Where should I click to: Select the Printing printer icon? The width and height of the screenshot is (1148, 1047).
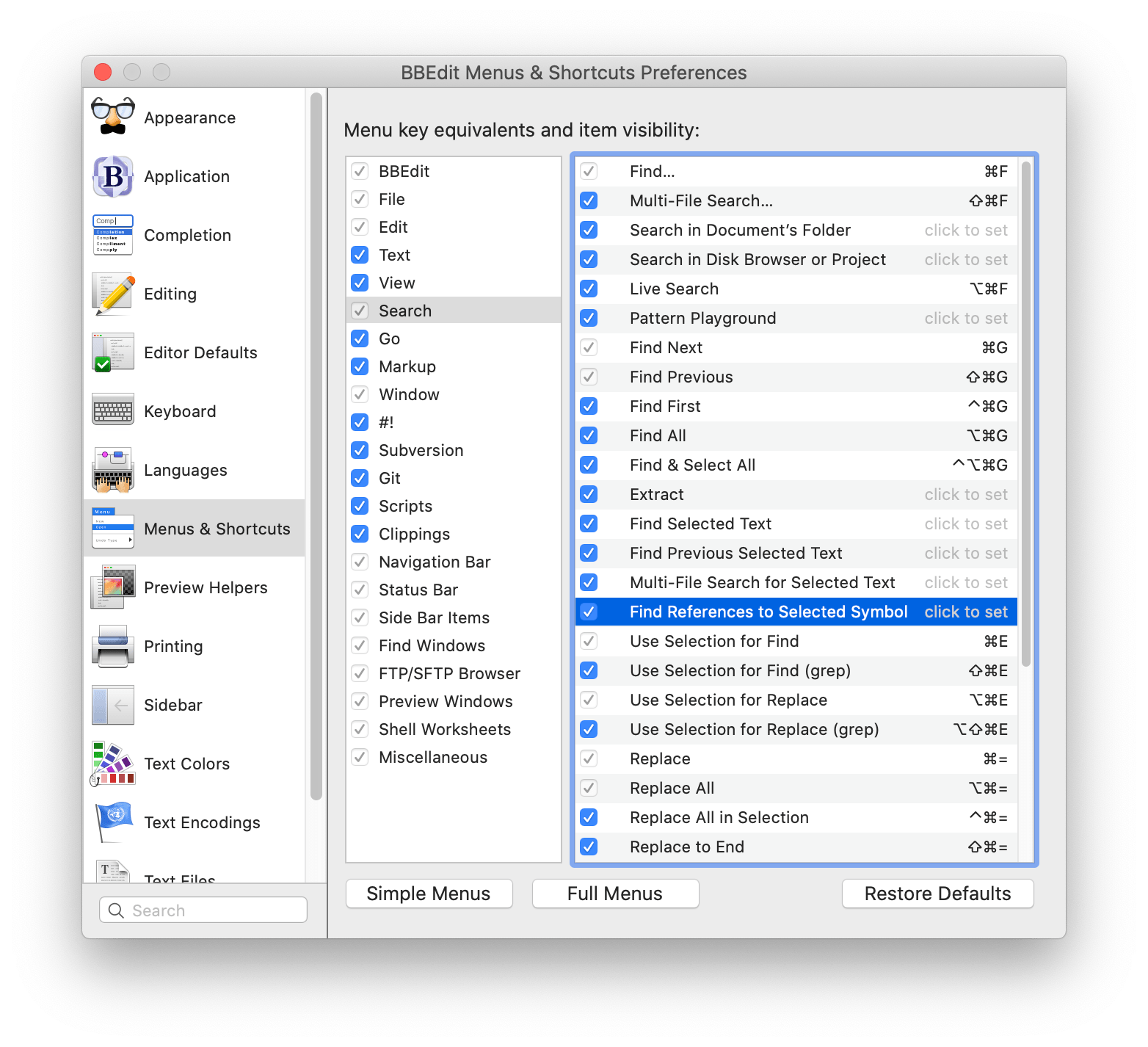[113, 646]
